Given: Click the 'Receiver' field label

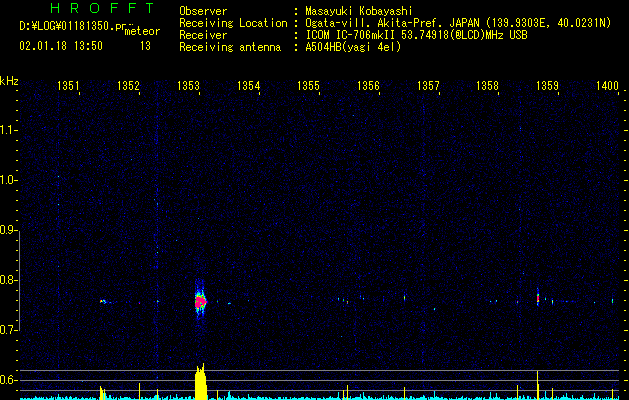Looking at the screenshot, I should tap(203, 35).
